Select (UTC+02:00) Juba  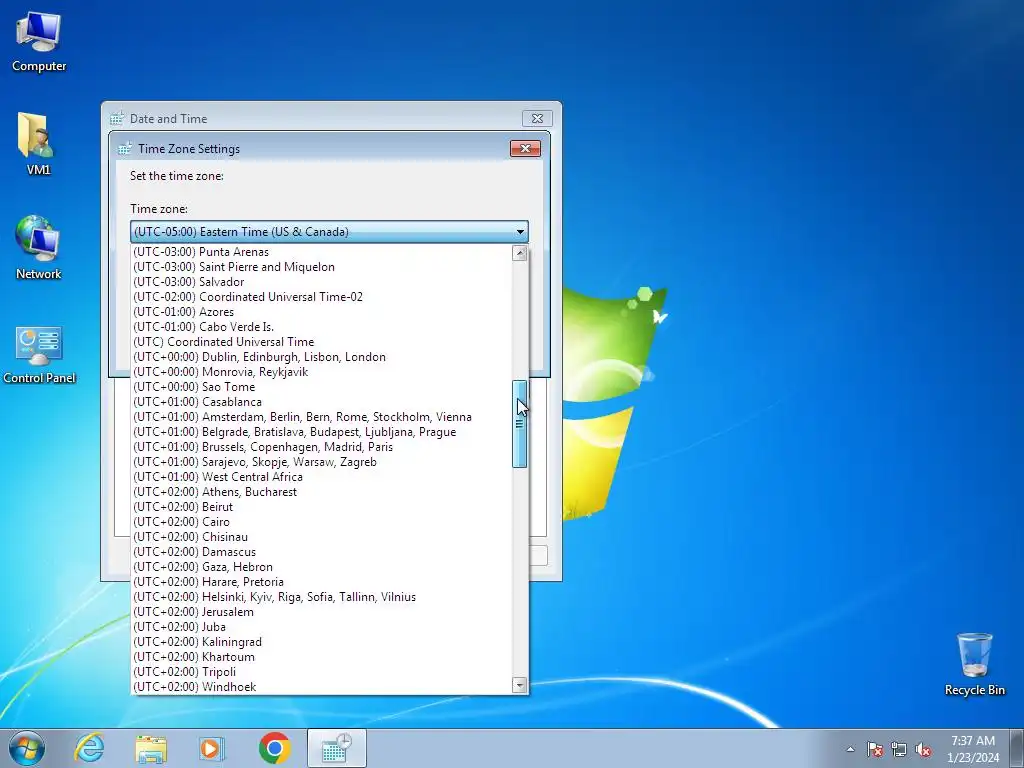click(322, 628)
